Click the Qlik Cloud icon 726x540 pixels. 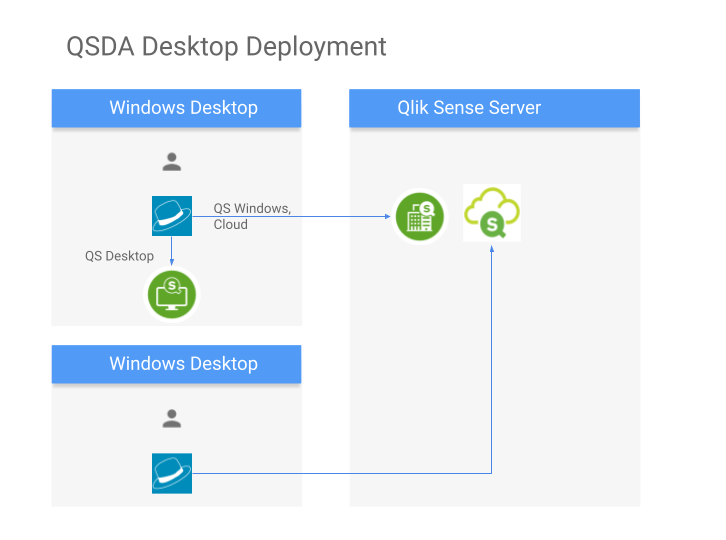click(x=492, y=213)
